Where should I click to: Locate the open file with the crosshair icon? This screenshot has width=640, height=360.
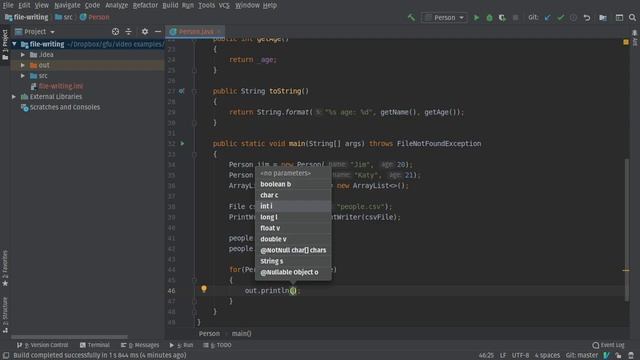[116, 31]
